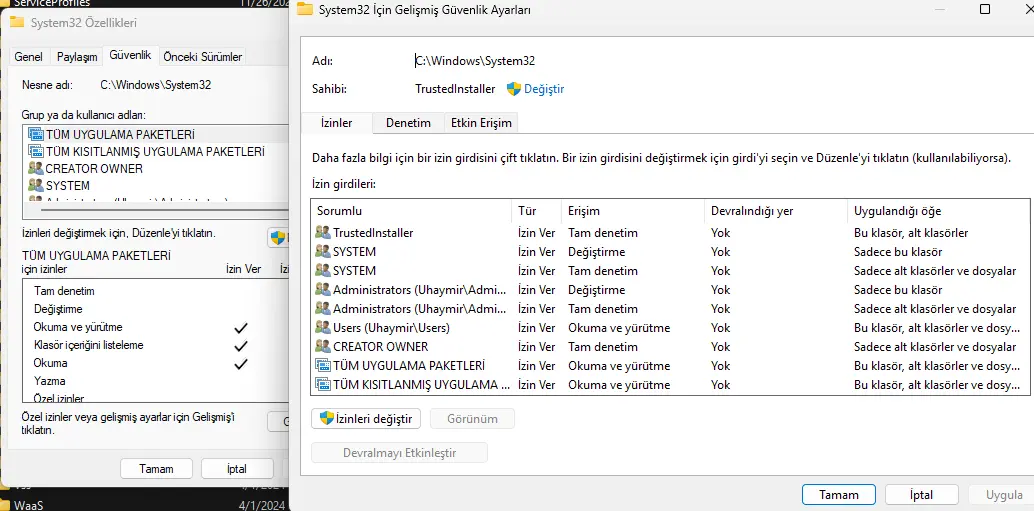Image resolution: width=1034 pixels, height=511 pixels.
Task: Select SYSTEM entry applying to Sadece alt klasörler
Action: [x=670, y=271]
